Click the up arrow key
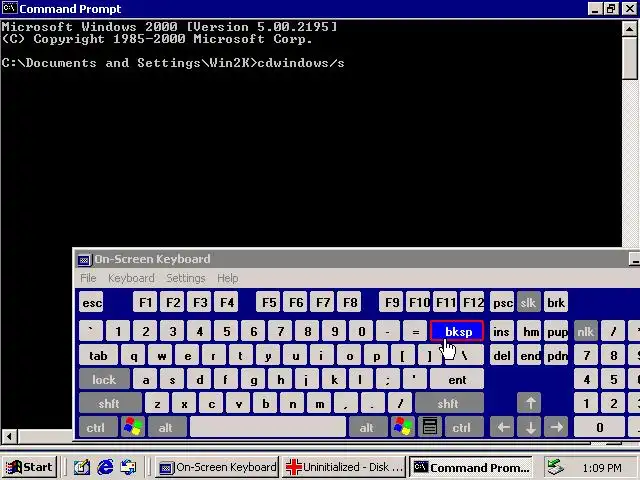This screenshot has width=640, height=480. [530, 403]
